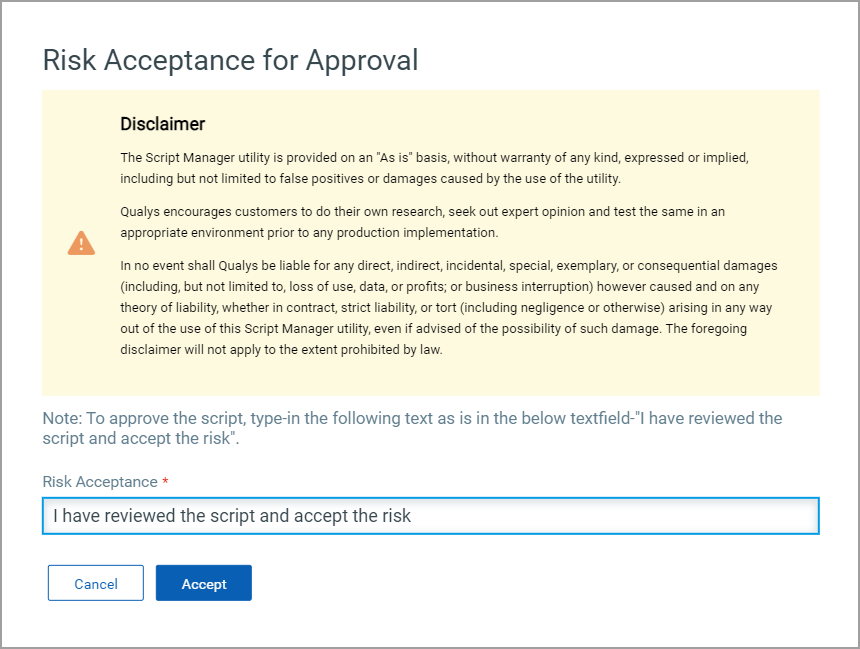Screen dimensions: 860x649
Task: Click the Disclaimer heading text
Action: pyautogui.click(x=162, y=124)
